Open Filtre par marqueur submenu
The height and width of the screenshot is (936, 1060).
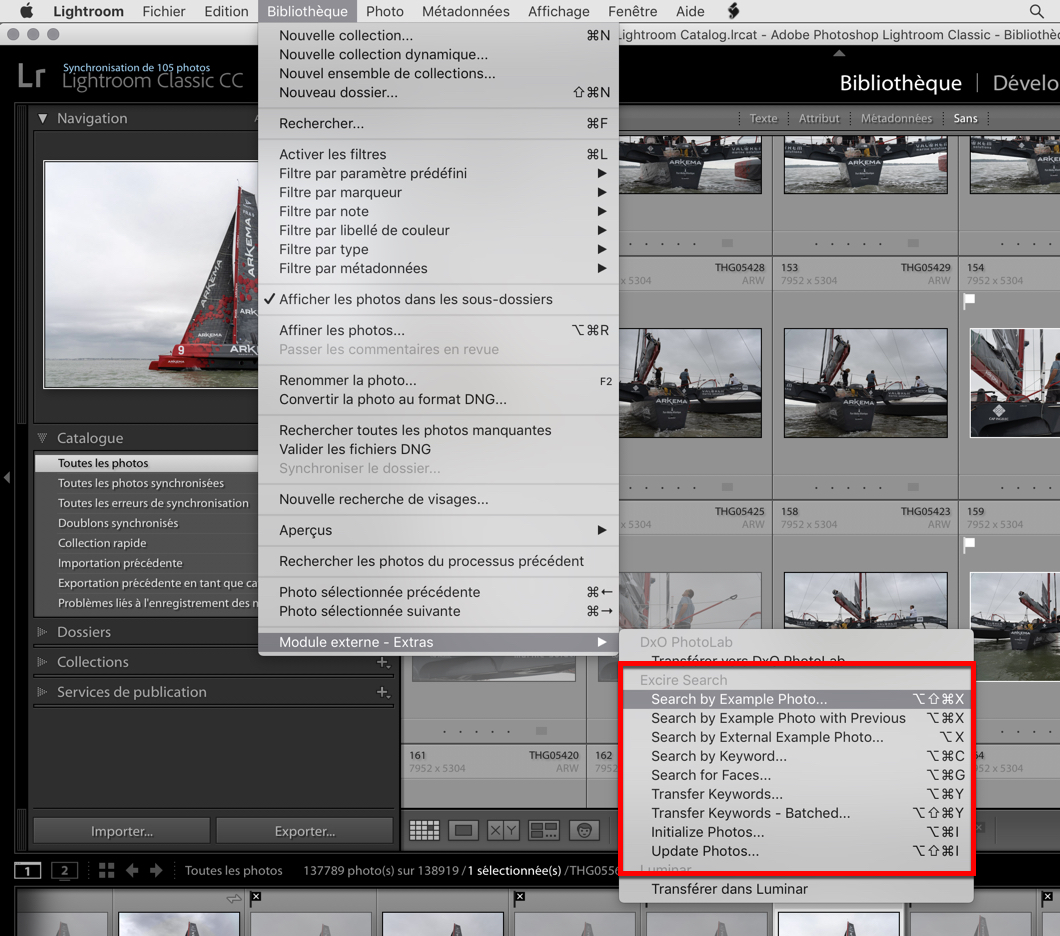438,193
